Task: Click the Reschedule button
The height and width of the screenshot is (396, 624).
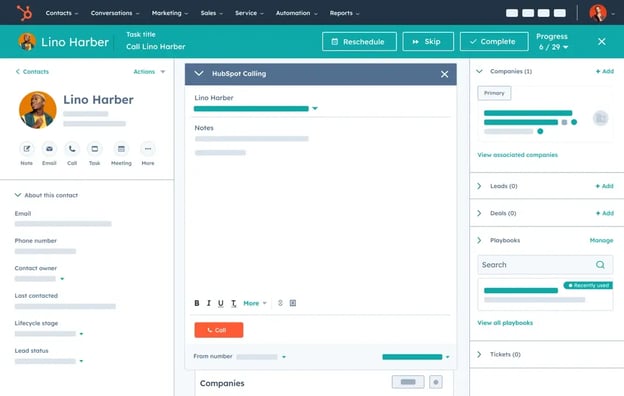Action: [359, 41]
